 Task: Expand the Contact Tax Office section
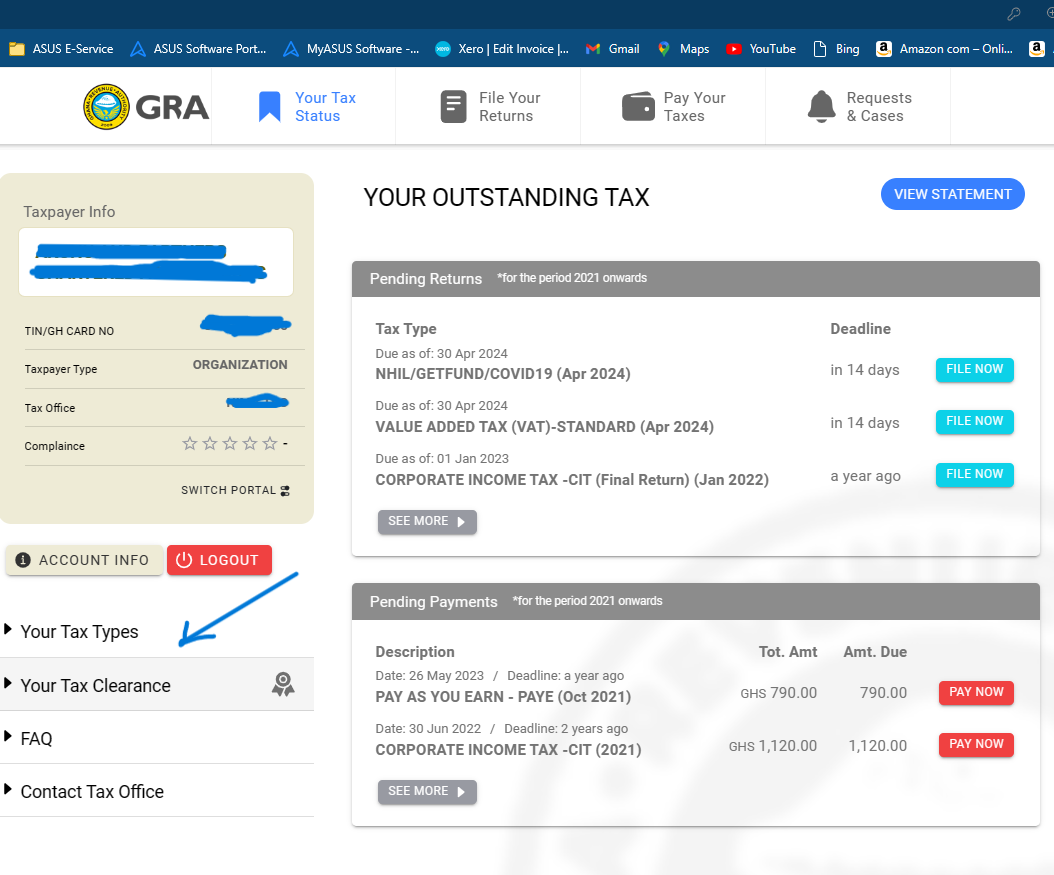91,791
